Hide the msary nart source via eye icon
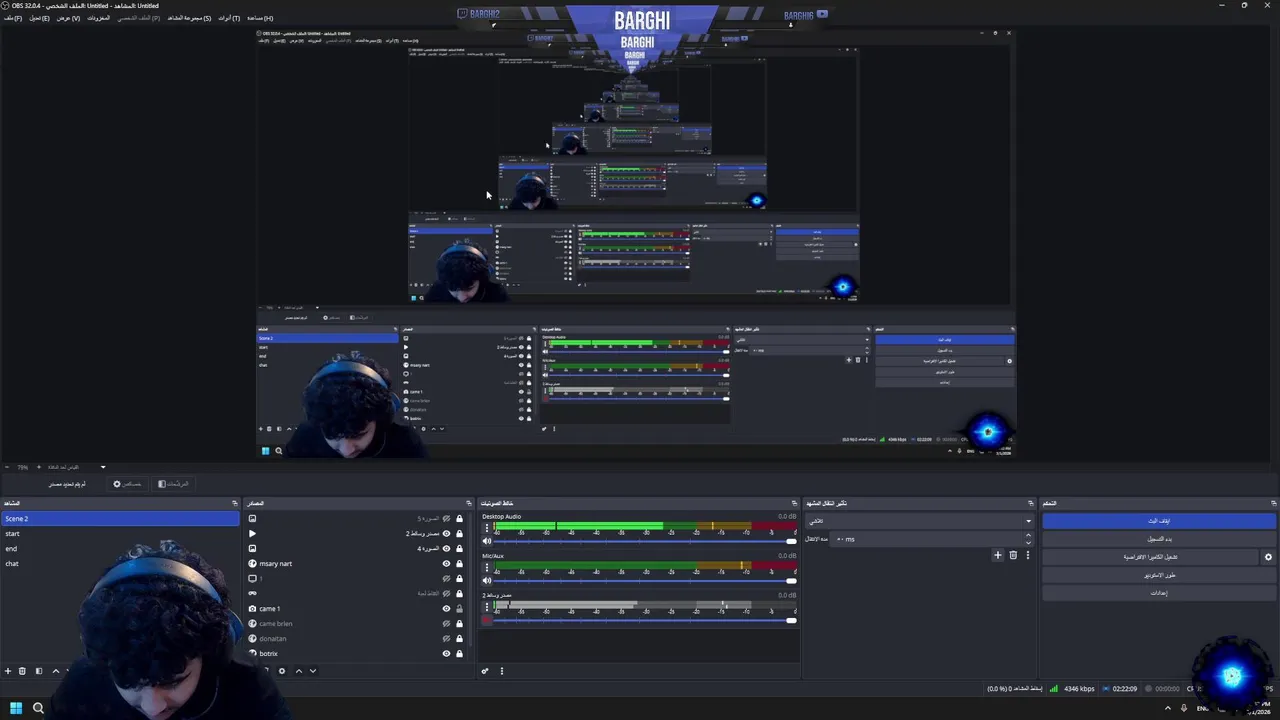This screenshot has width=1280, height=720. tap(446, 564)
